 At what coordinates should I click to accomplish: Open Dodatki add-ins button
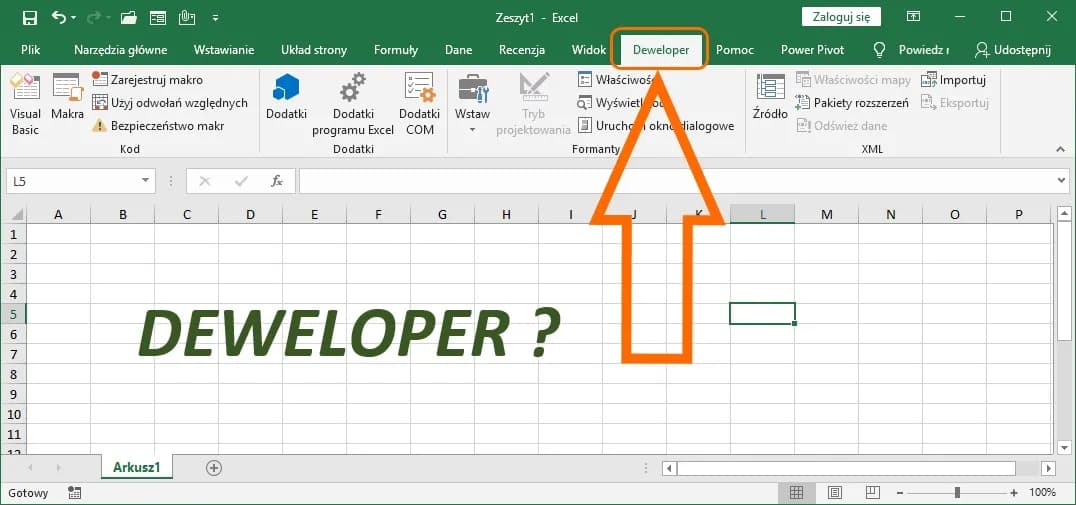point(286,96)
